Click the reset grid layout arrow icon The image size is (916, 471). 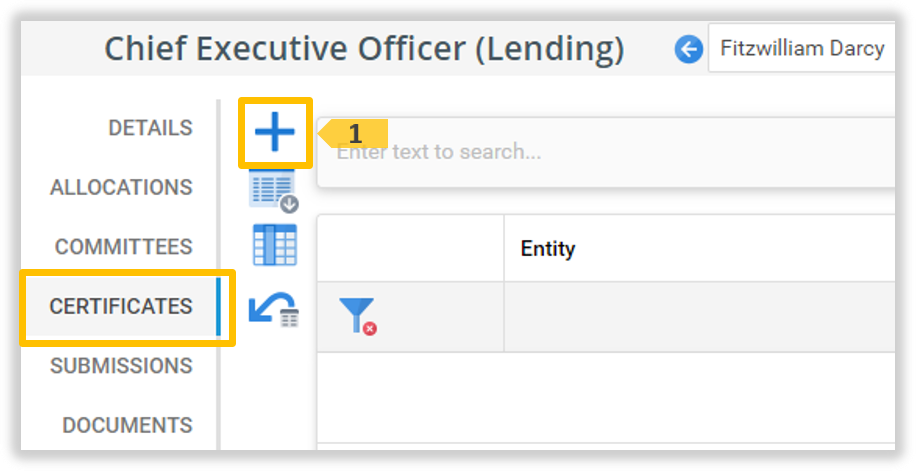pos(274,308)
